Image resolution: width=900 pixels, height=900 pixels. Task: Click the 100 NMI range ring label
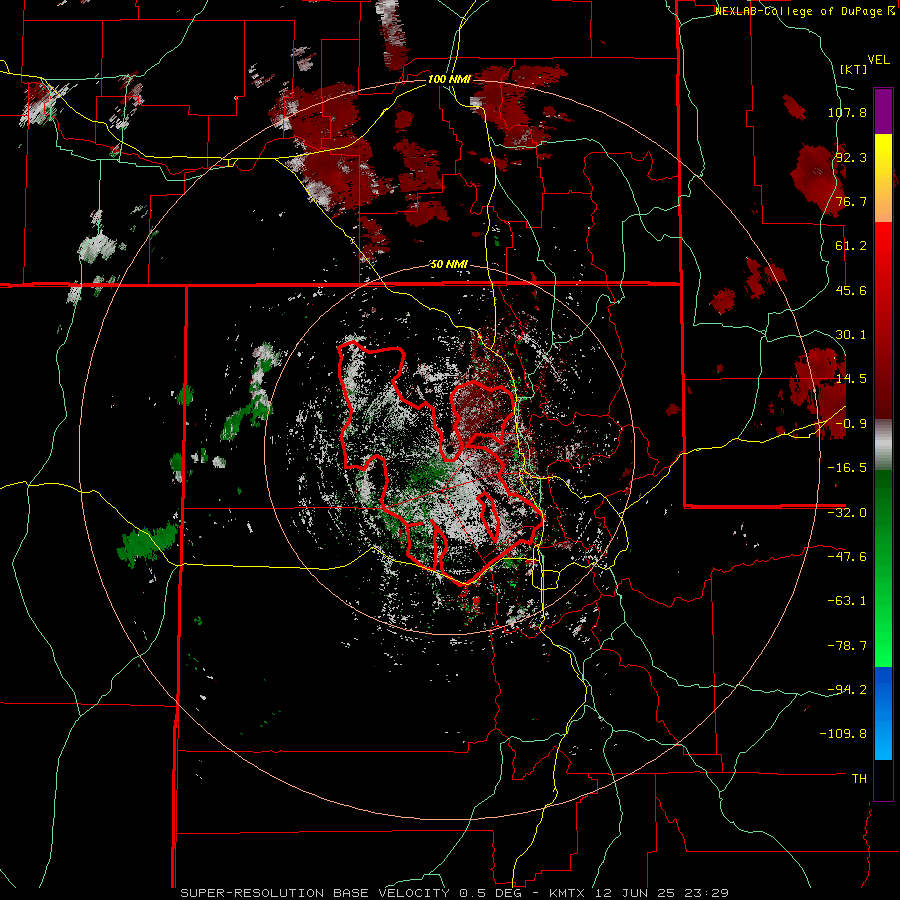pyautogui.click(x=449, y=79)
